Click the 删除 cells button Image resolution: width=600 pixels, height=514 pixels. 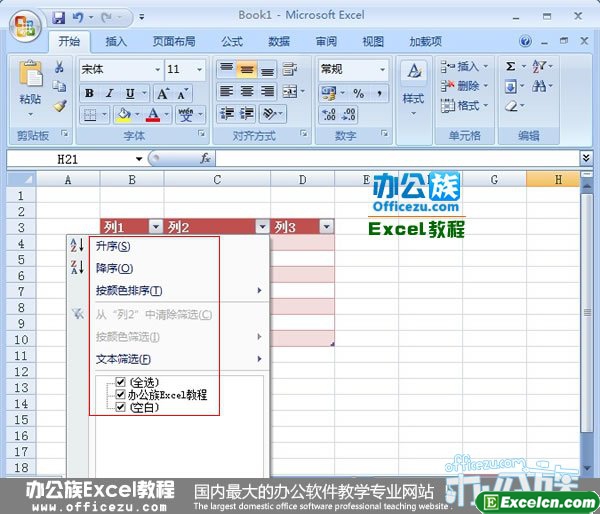click(x=464, y=86)
